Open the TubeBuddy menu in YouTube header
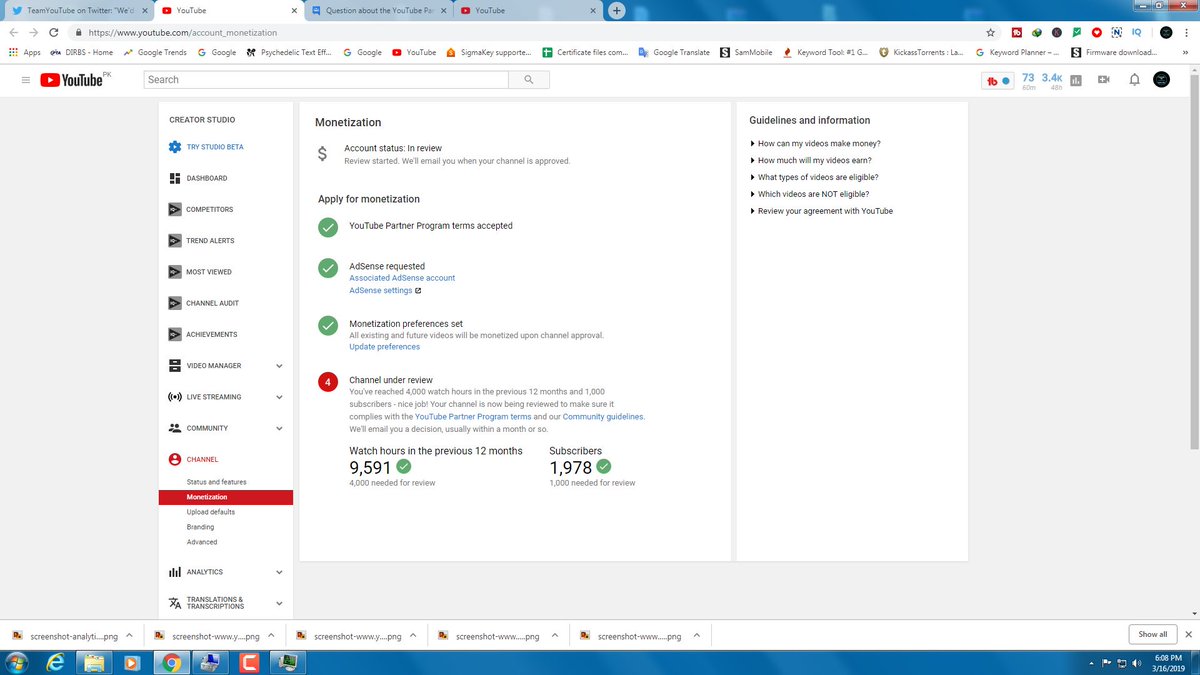The width and height of the screenshot is (1200, 675). [998, 80]
